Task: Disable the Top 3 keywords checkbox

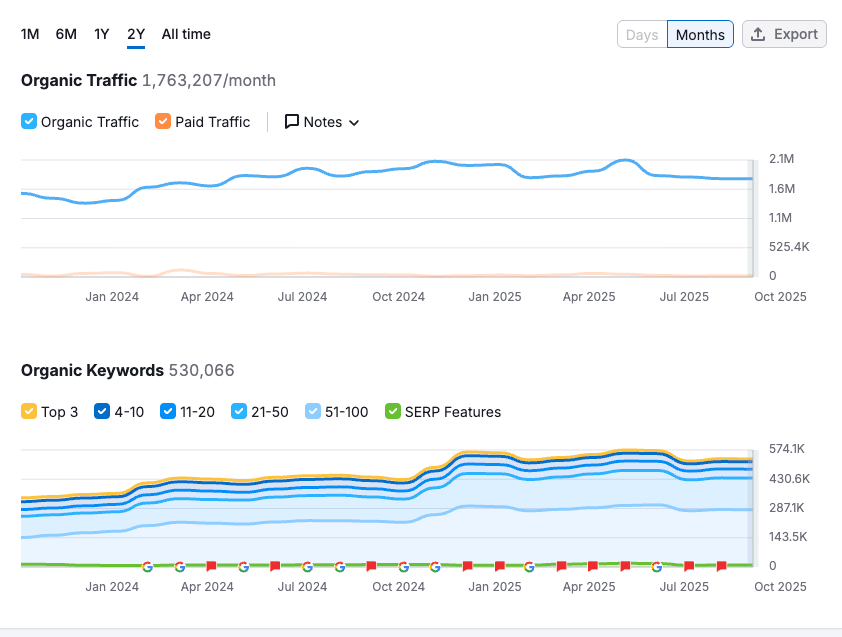Action: (29, 412)
